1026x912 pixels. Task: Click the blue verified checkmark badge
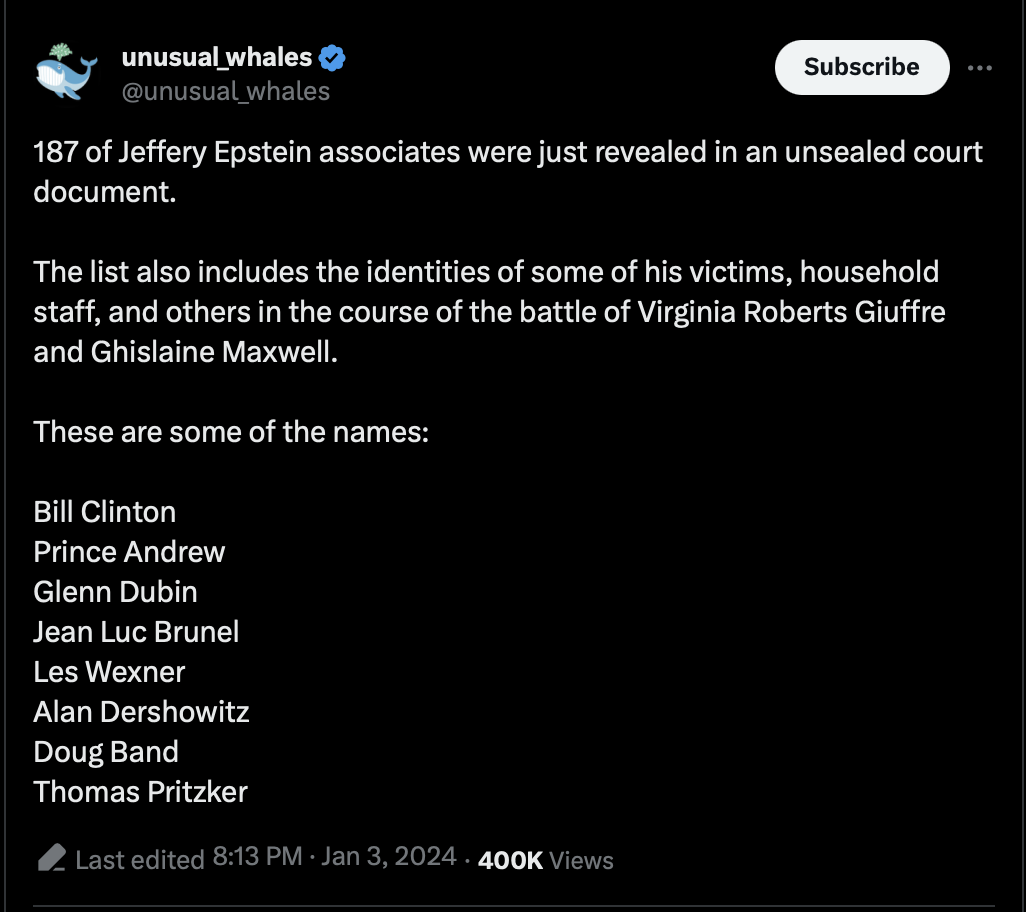(x=332, y=58)
